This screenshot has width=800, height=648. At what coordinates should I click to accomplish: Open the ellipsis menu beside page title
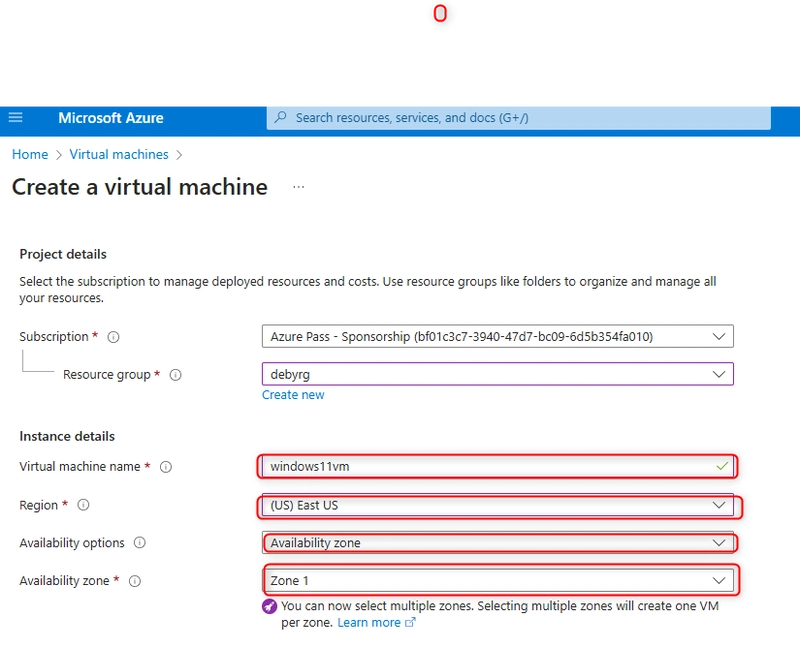(x=298, y=187)
